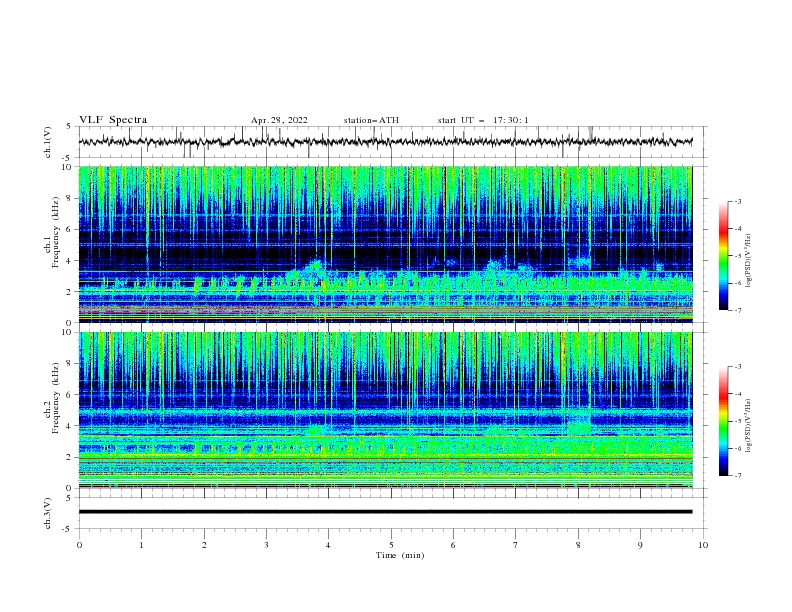Click the ch.3(V) axis label
Image resolution: width=792 pixels, height=612 pixels.
pos(48,513)
